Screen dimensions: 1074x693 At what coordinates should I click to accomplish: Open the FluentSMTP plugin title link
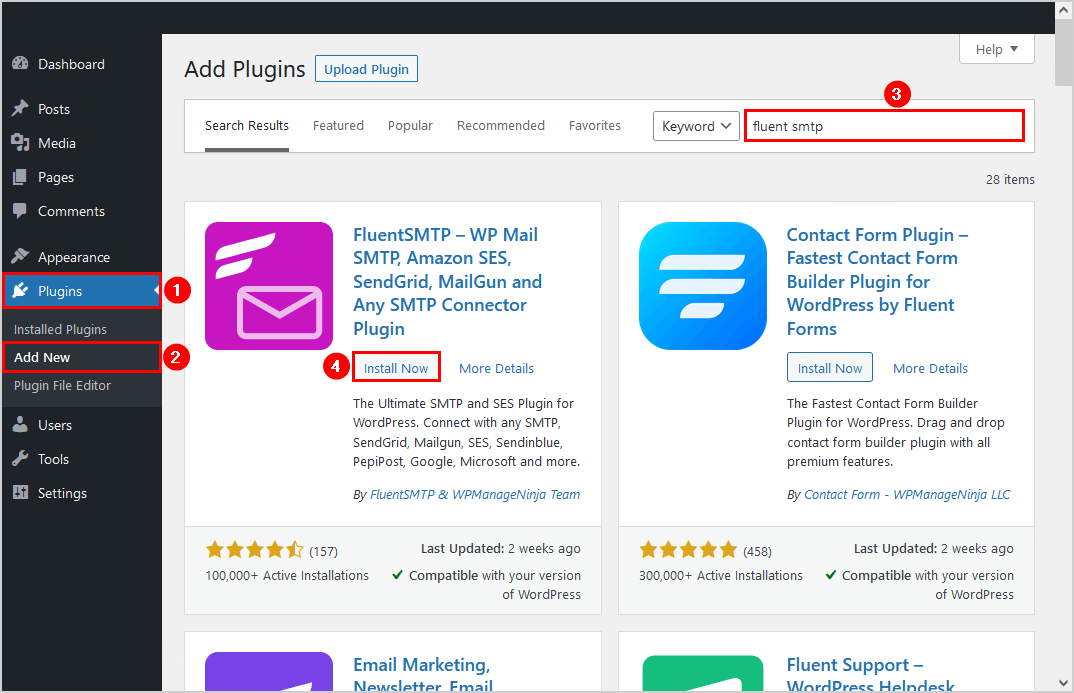tap(447, 281)
